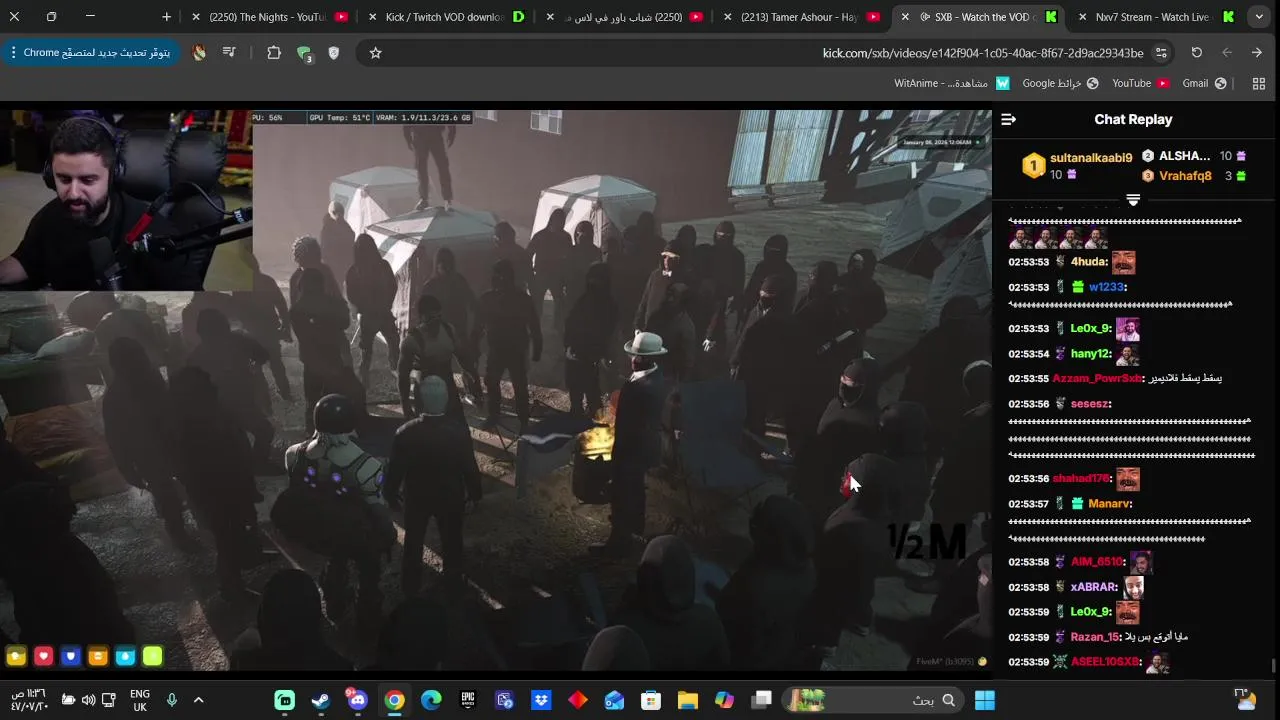Click the 02:53:57 timestamp in chat
This screenshot has width=1280, height=720.
click(x=1028, y=504)
